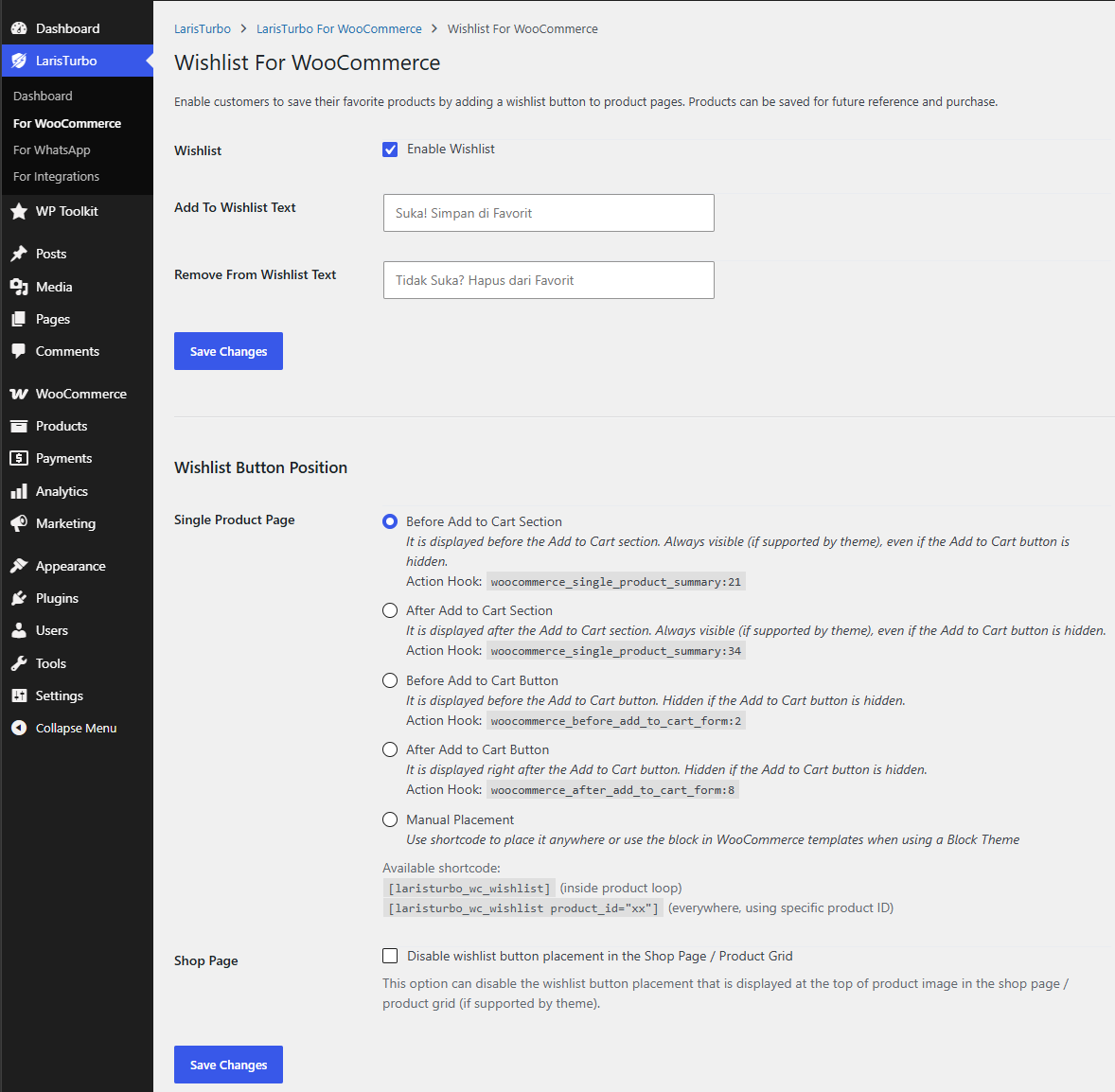Select After Add to Cart Button radio
This screenshot has height=1092, width=1115.
(390, 749)
